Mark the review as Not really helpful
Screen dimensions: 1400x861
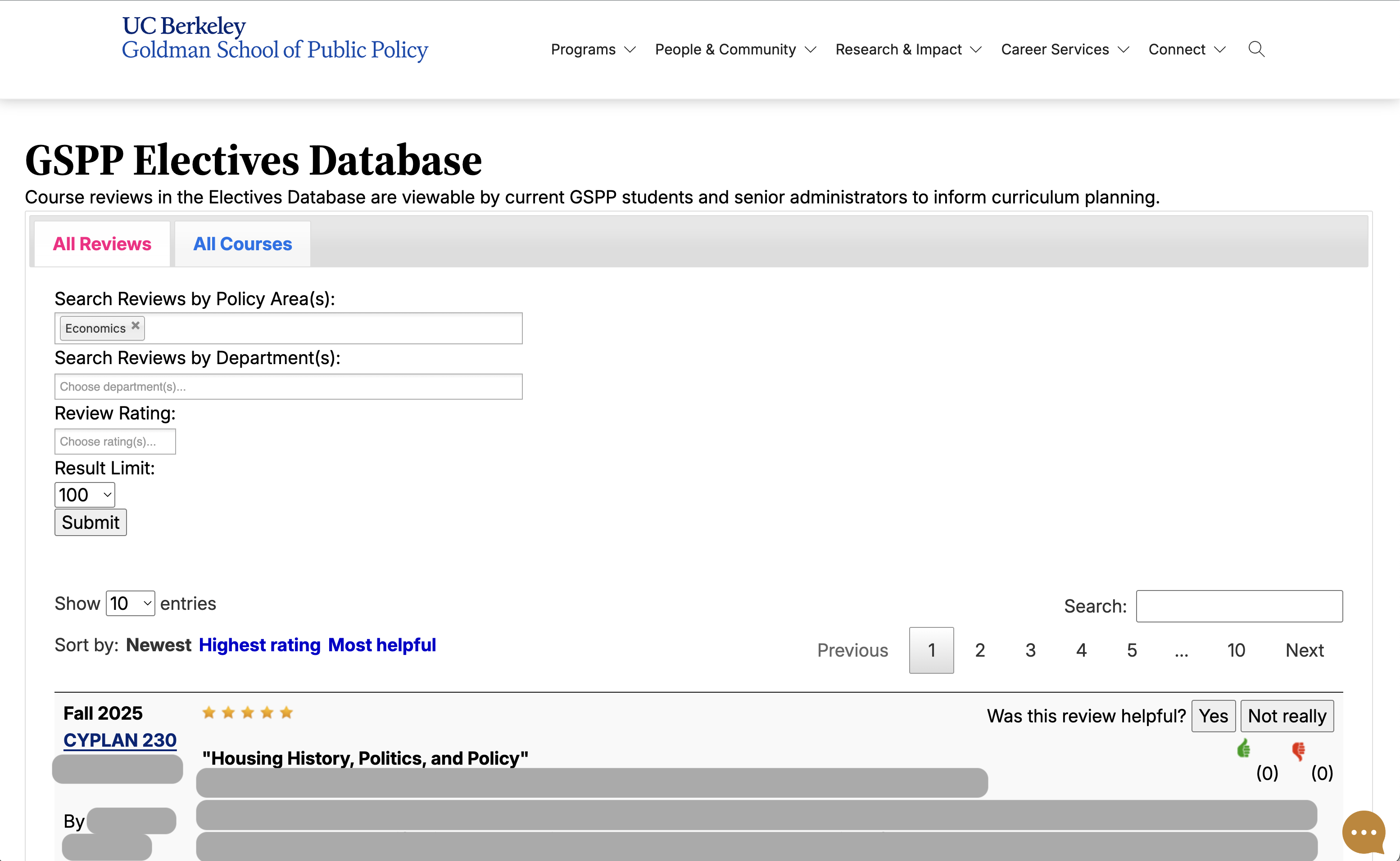(1288, 716)
